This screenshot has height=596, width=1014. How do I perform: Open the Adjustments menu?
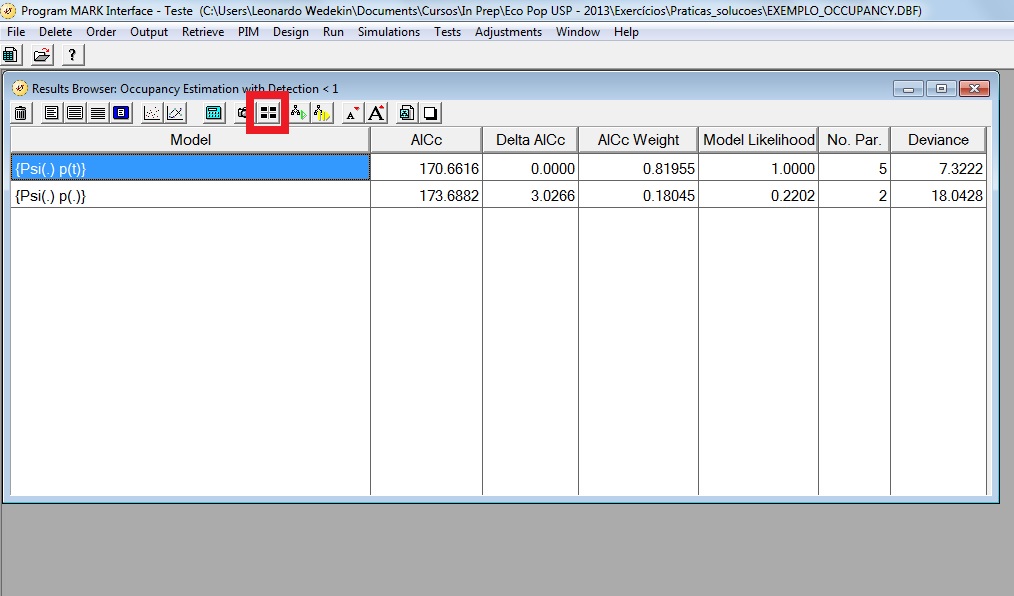pos(508,32)
